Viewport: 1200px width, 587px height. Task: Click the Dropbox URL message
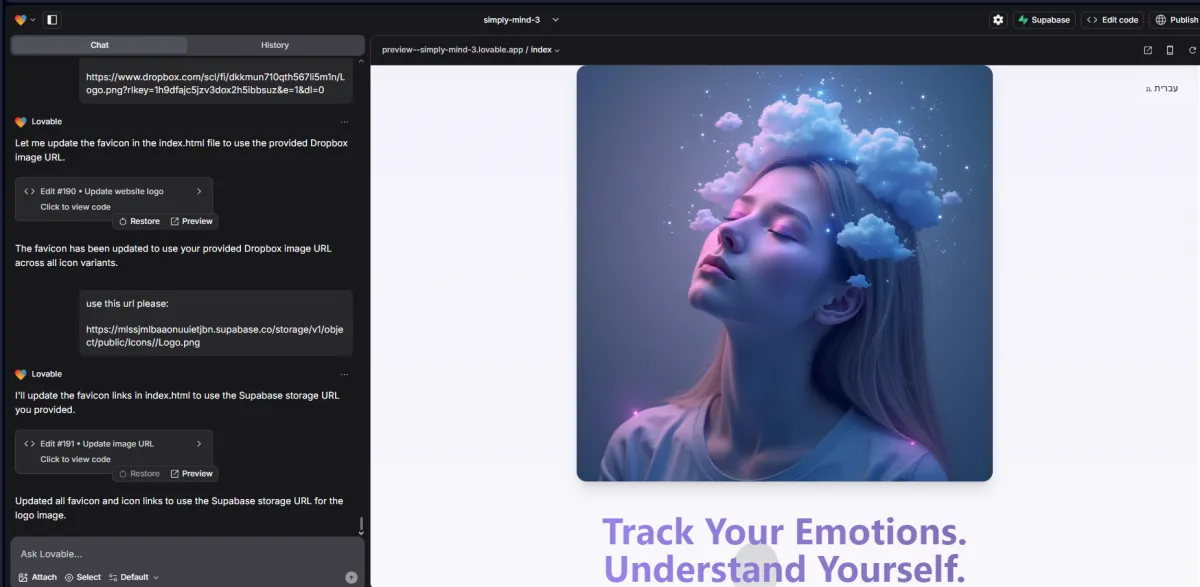(216, 82)
